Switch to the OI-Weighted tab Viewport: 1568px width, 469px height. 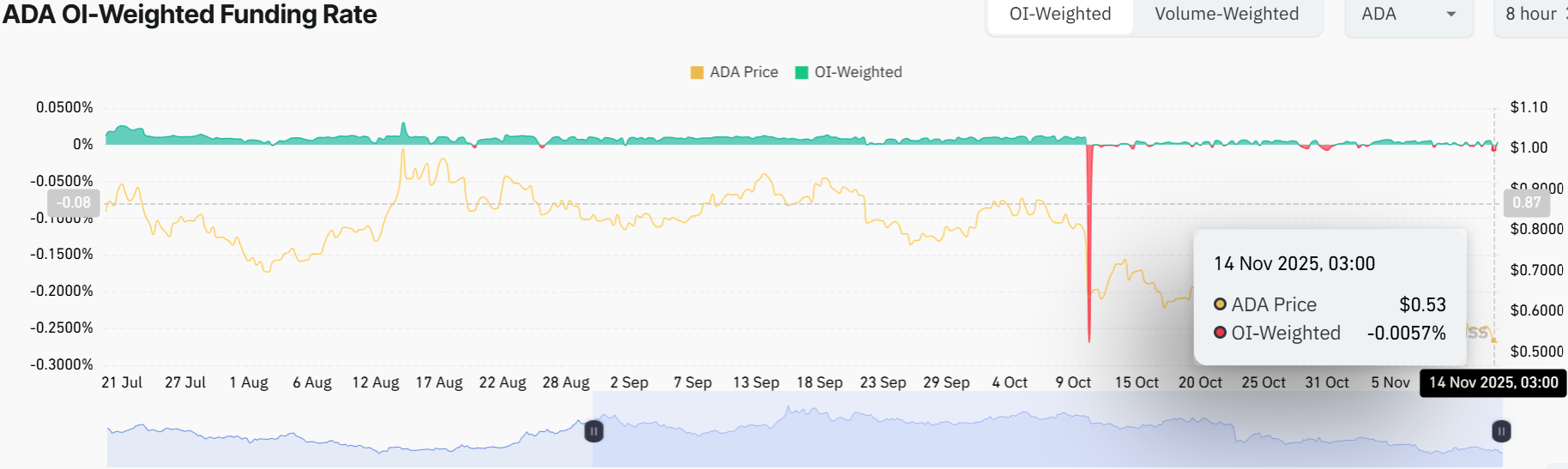click(1060, 15)
